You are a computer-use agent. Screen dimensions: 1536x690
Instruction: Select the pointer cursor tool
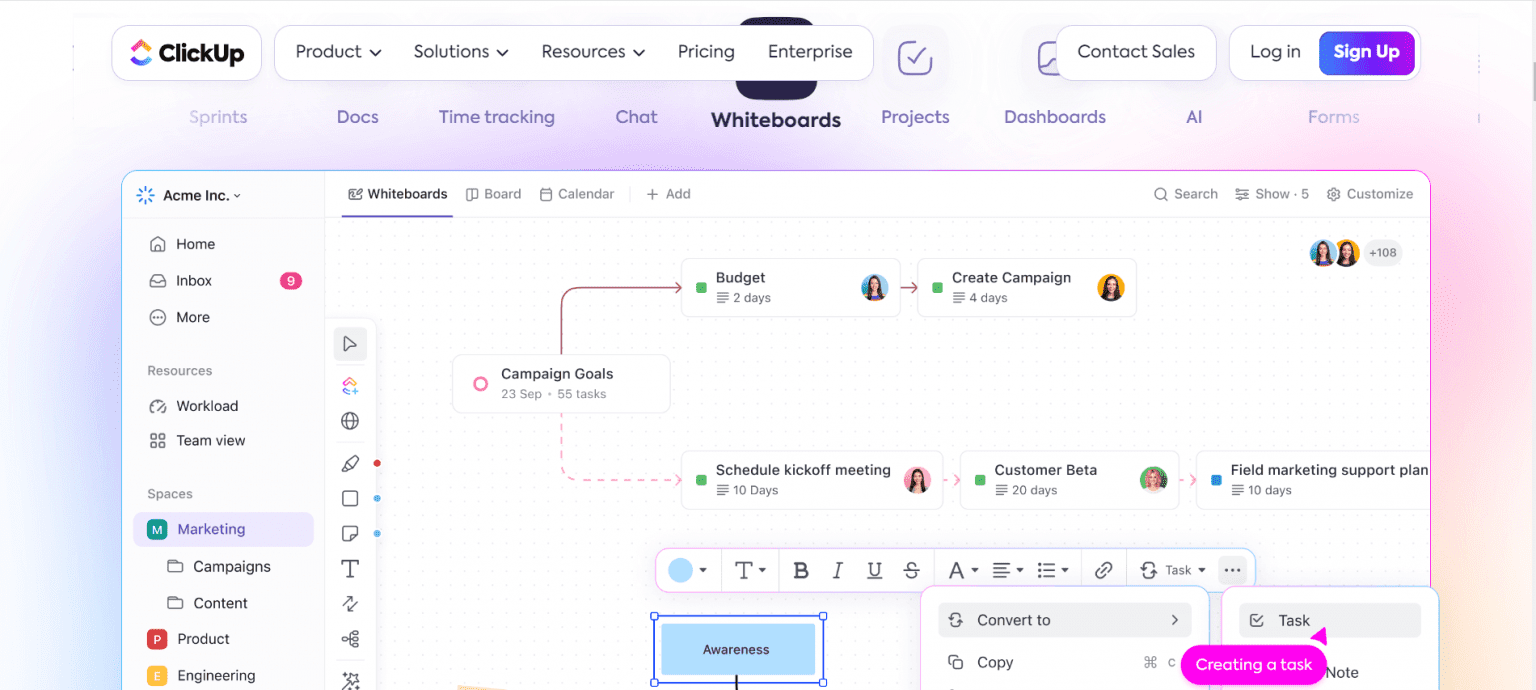pyautogui.click(x=350, y=344)
